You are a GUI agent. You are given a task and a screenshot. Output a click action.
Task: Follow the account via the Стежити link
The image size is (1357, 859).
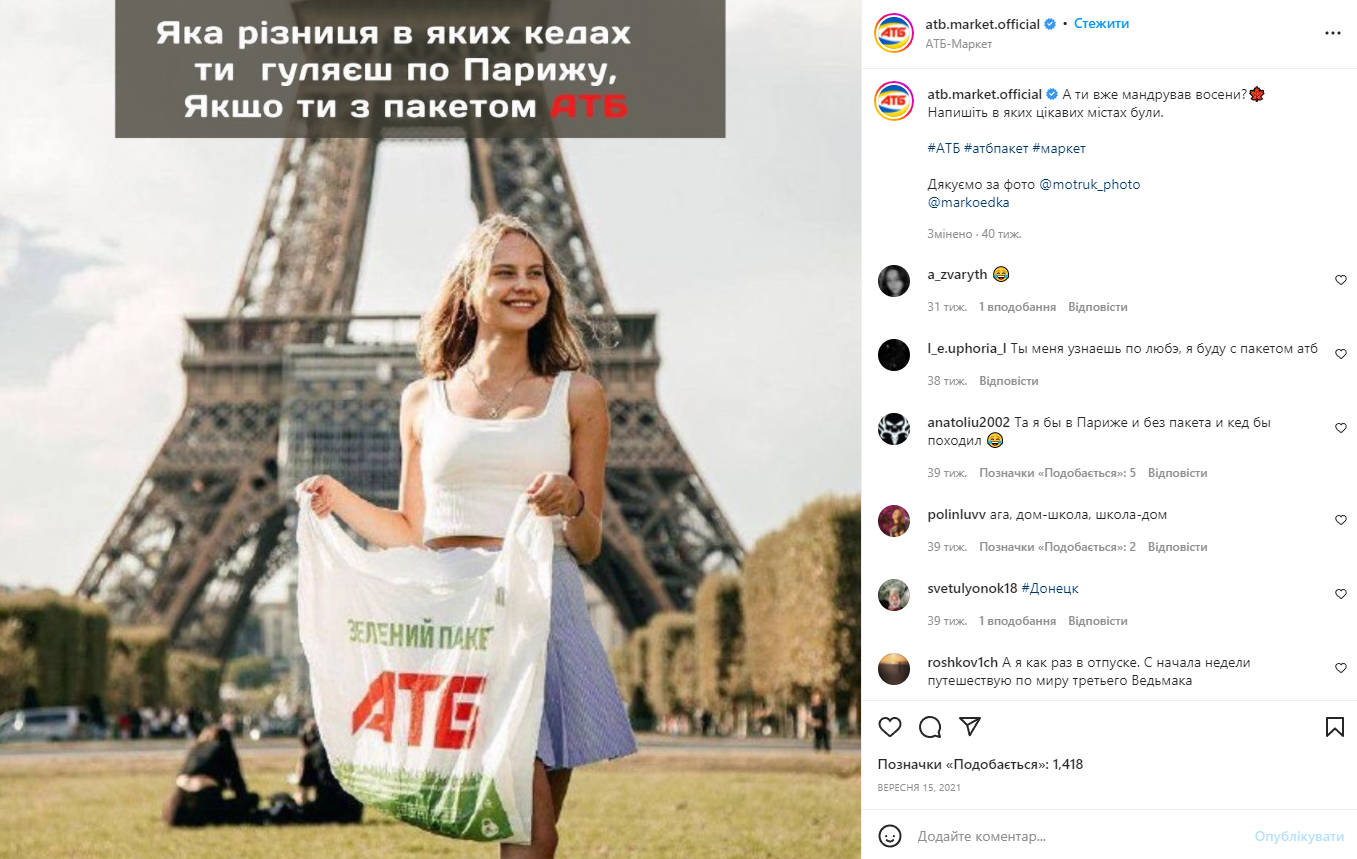[1101, 24]
